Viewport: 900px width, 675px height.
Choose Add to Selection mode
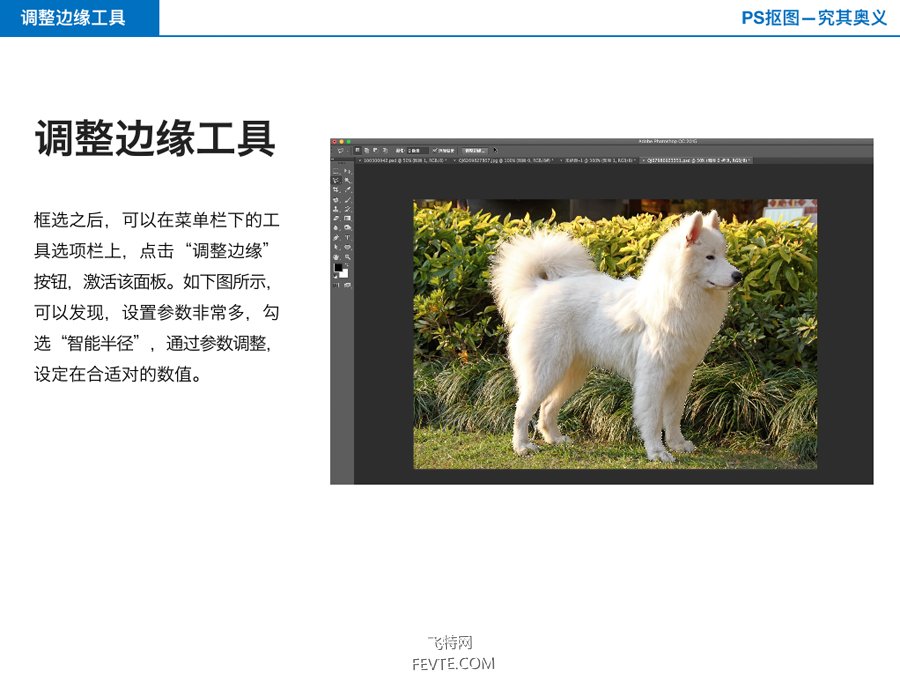pyautogui.click(x=366, y=150)
